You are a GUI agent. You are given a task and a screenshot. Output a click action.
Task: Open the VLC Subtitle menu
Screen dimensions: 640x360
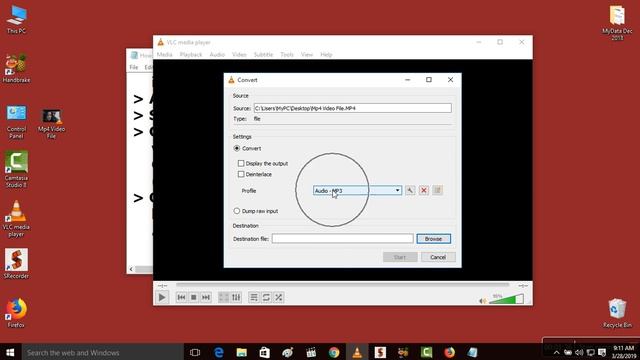point(263,54)
